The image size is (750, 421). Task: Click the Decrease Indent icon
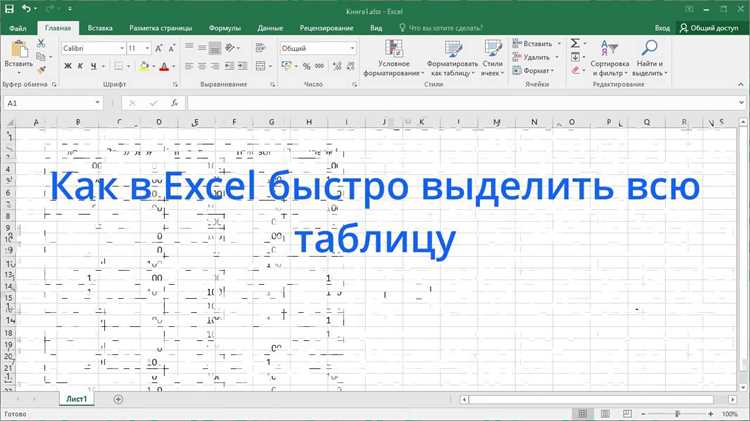point(230,66)
